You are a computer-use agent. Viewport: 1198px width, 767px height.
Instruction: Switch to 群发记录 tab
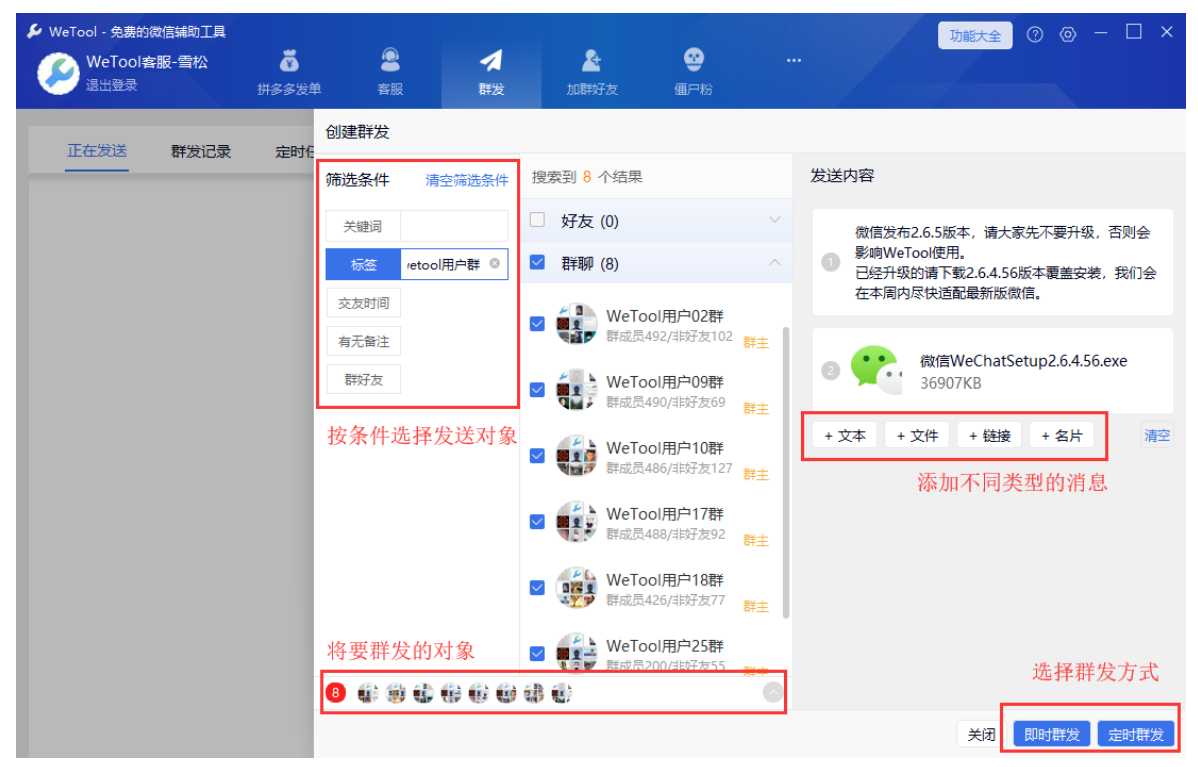(201, 151)
